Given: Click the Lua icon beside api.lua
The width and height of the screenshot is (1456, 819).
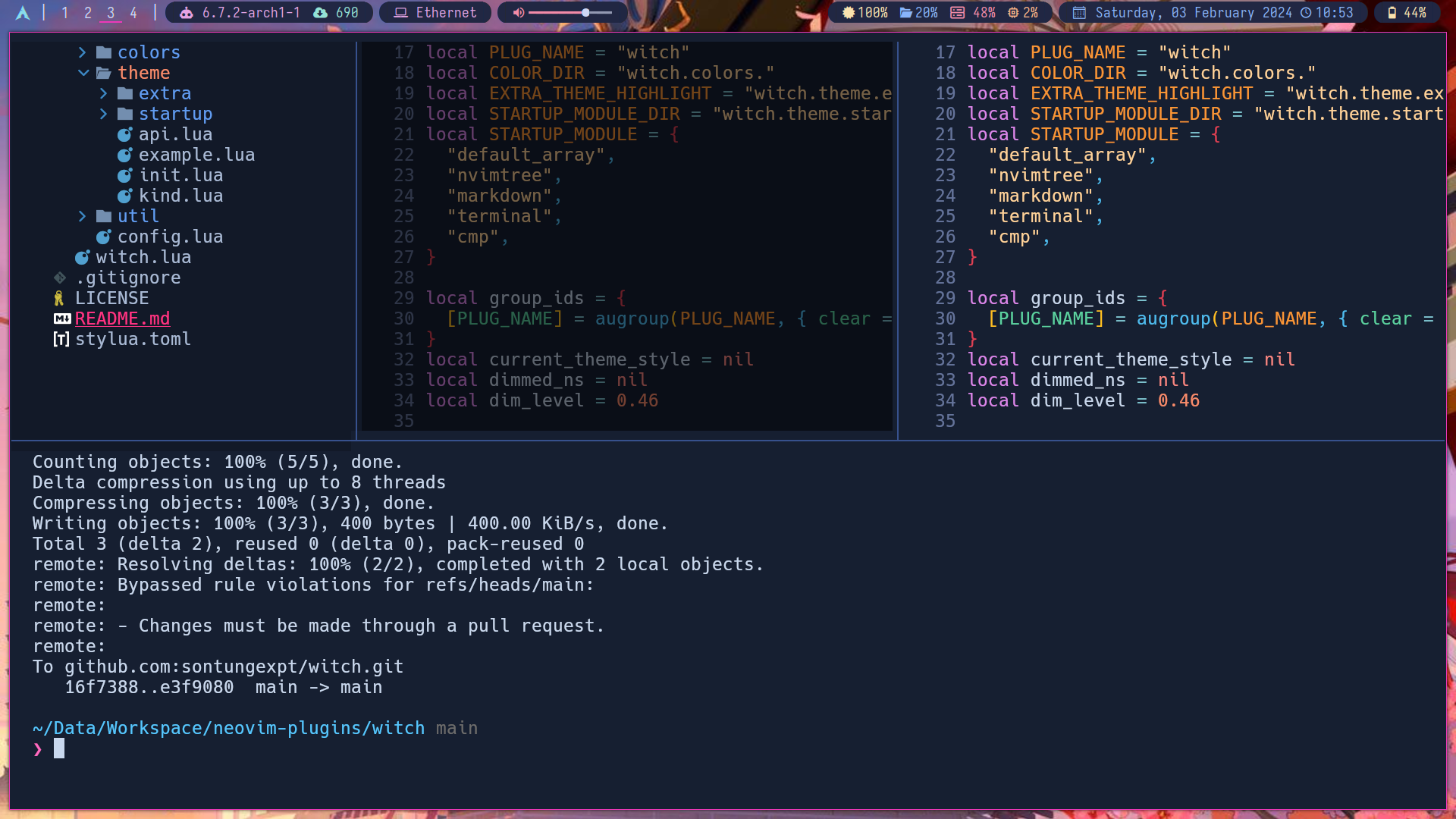Looking at the screenshot, I should click(125, 134).
